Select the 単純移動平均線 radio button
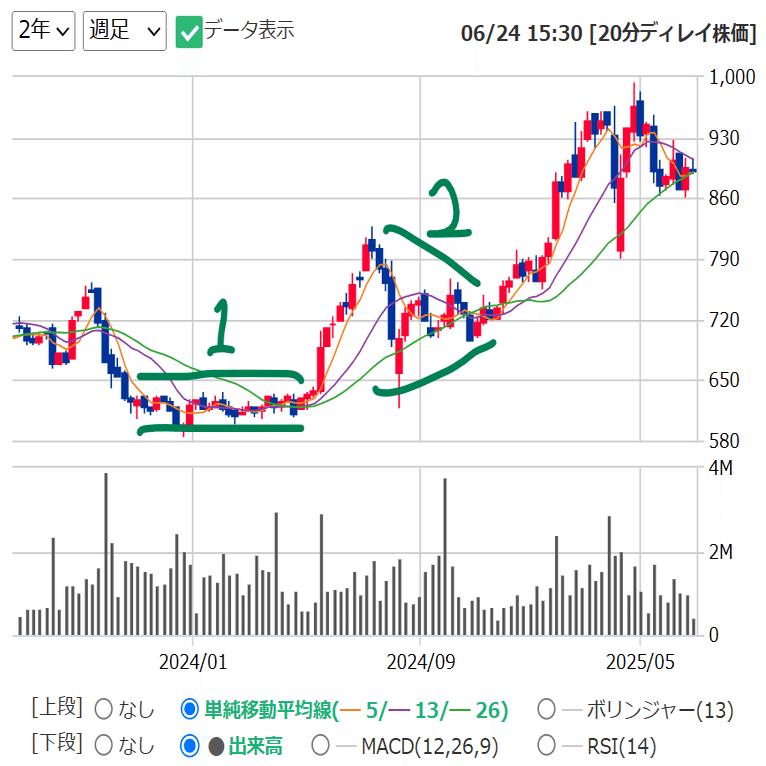The width and height of the screenshot is (766, 766). [x=190, y=709]
